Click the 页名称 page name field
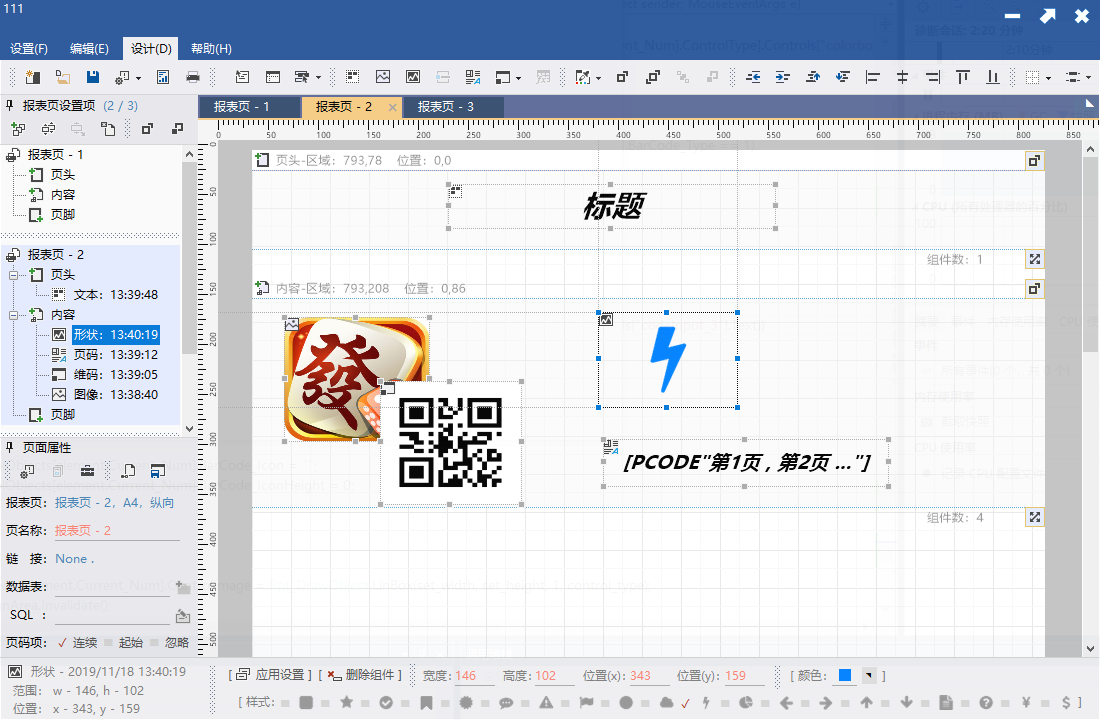 point(116,531)
